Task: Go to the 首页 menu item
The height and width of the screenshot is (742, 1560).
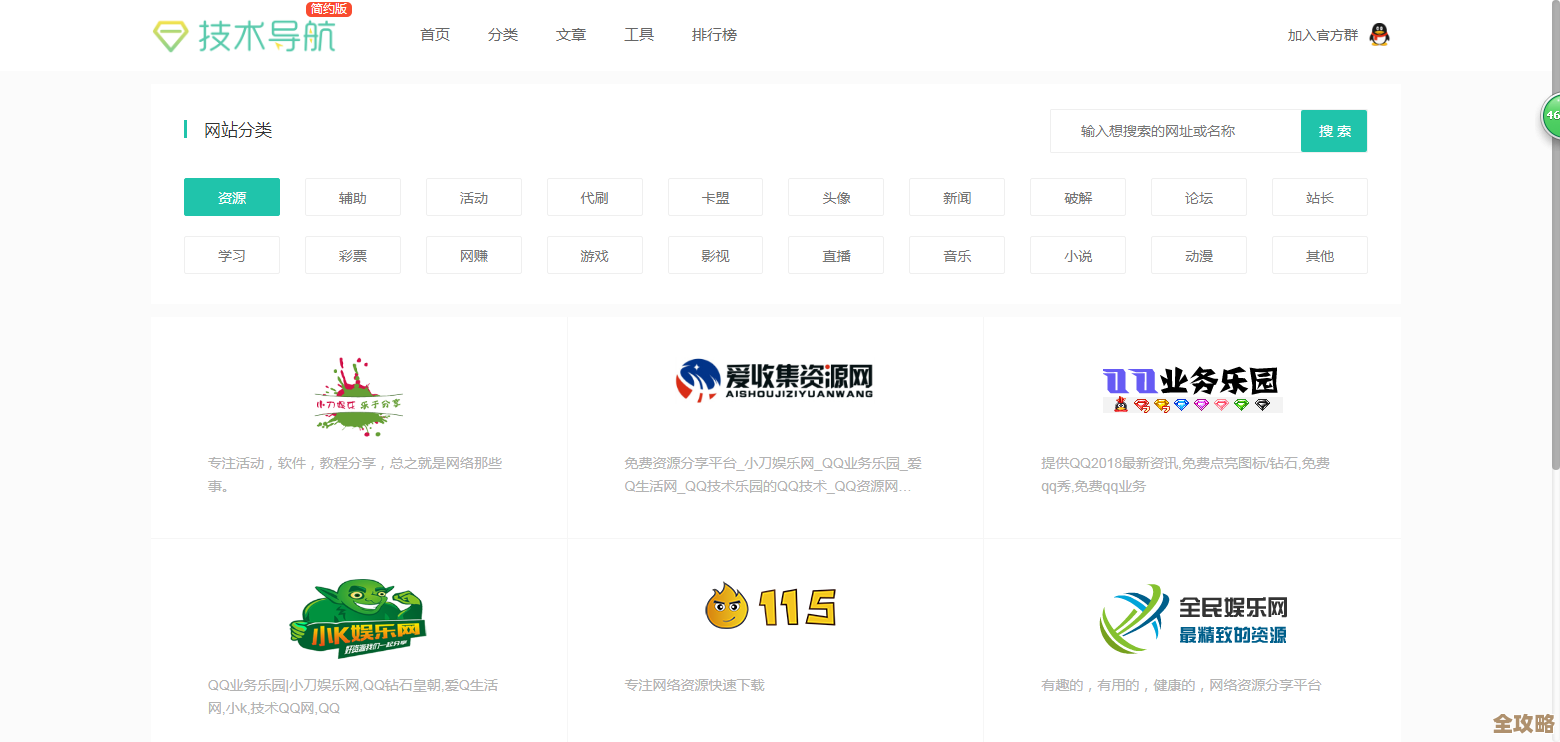Action: pyautogui.click(x=435, y=34)
